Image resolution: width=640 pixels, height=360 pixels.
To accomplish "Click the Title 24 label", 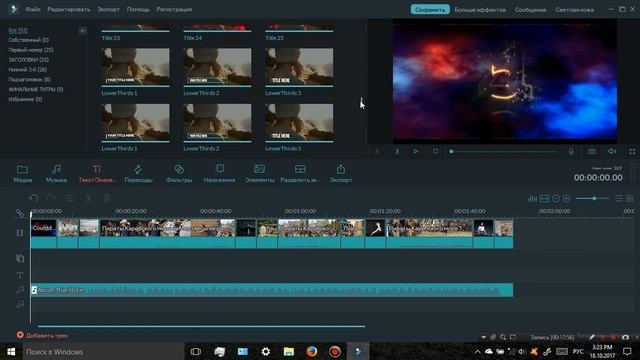I will (x=193, y=38).
